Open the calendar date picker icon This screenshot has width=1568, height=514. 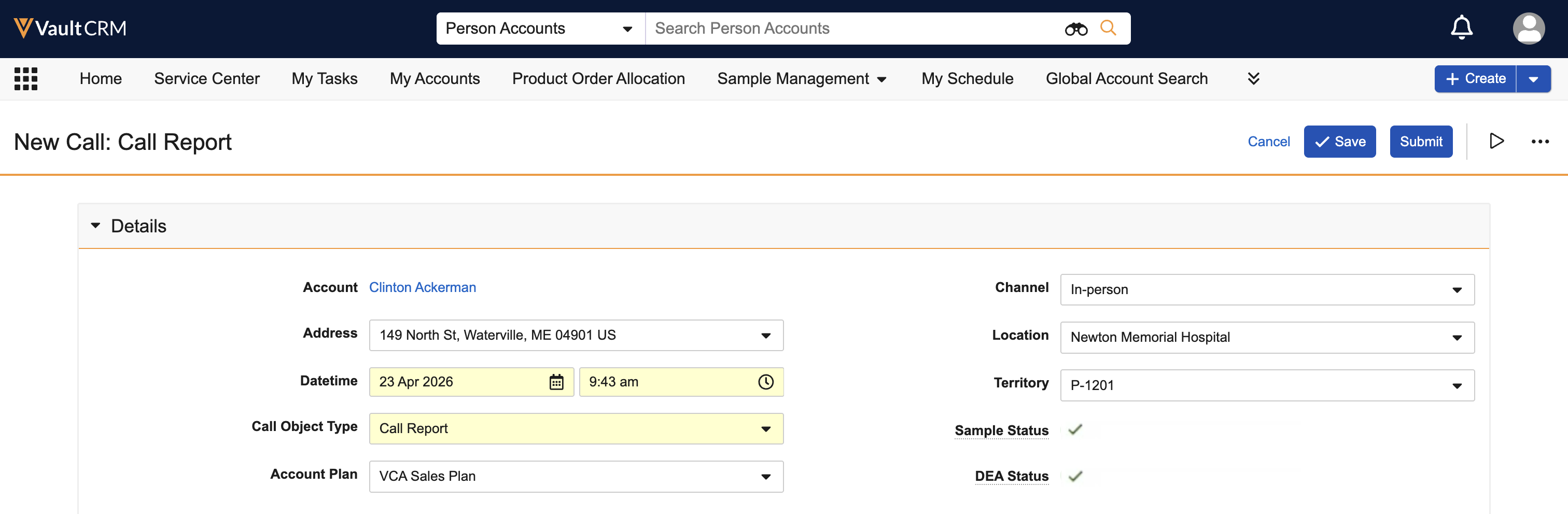point(556,382)
